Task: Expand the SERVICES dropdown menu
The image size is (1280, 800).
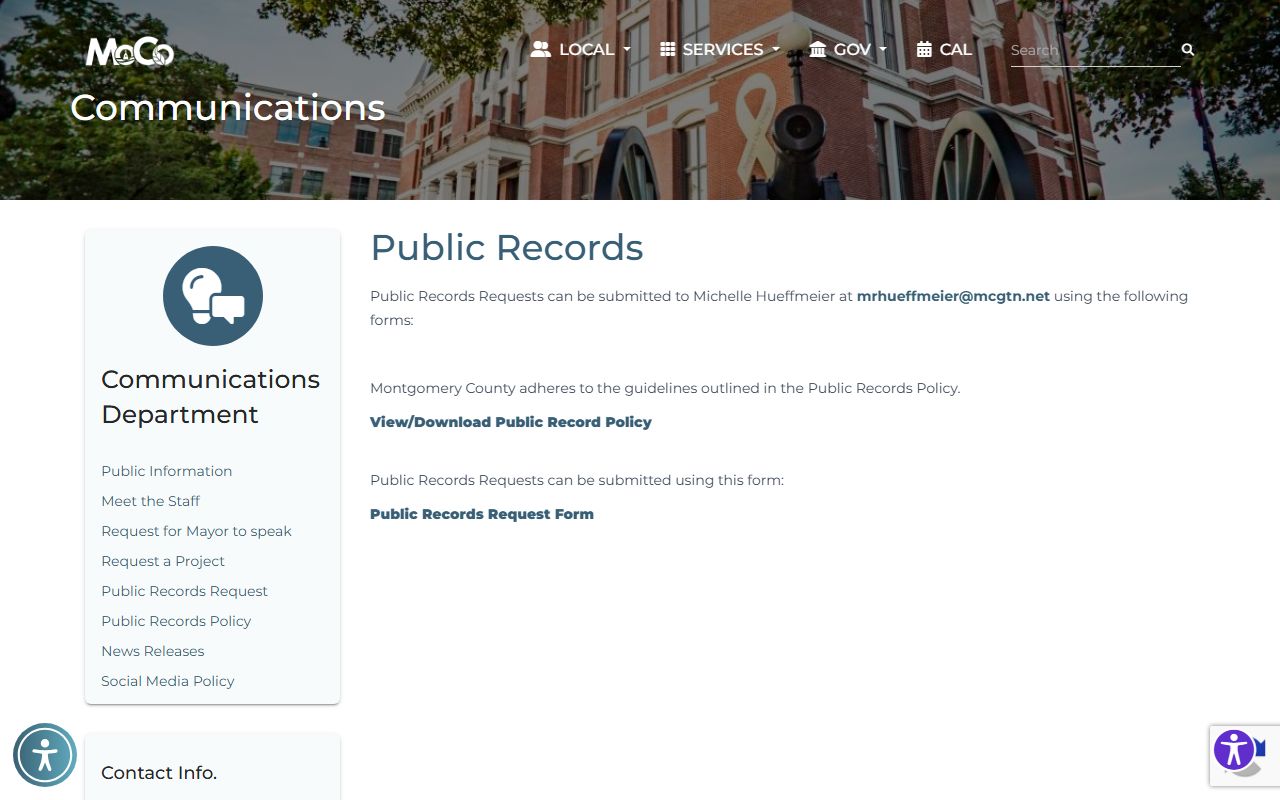Action: pyautogui.click(x=720, y=49)
